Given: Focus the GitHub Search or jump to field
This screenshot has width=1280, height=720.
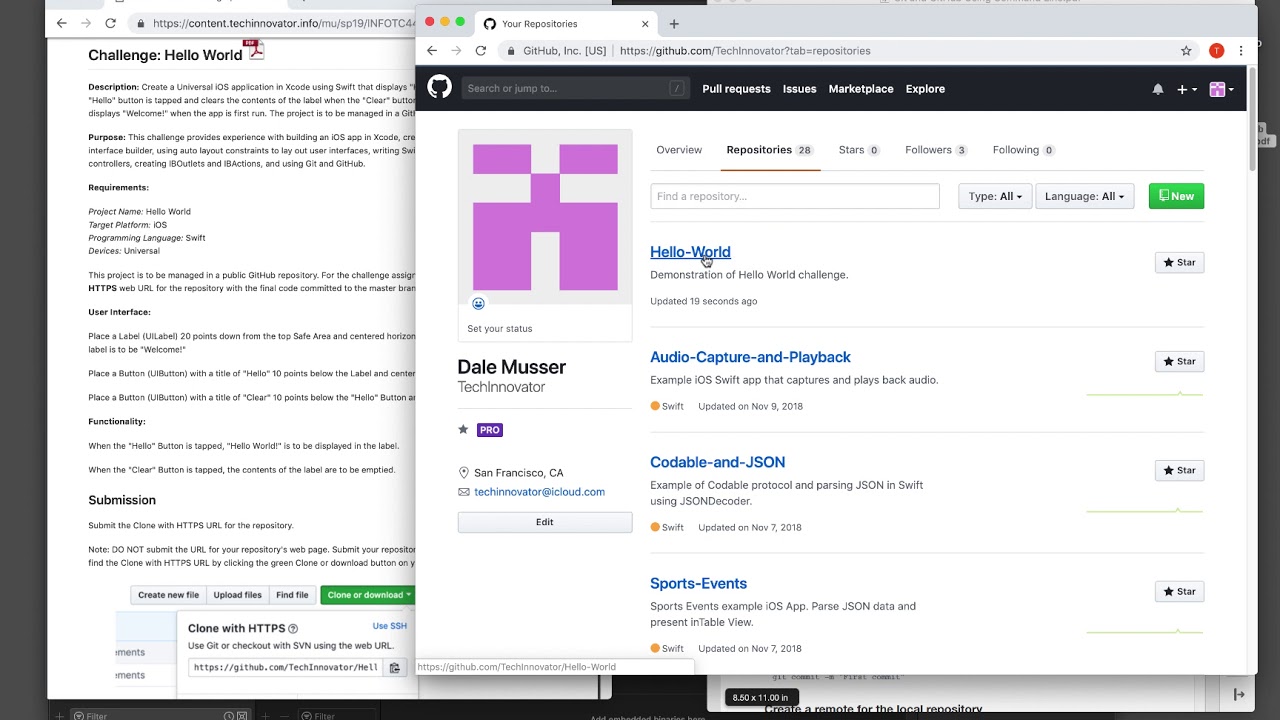Looking at the screenshot, I should (x=576, y=88).
